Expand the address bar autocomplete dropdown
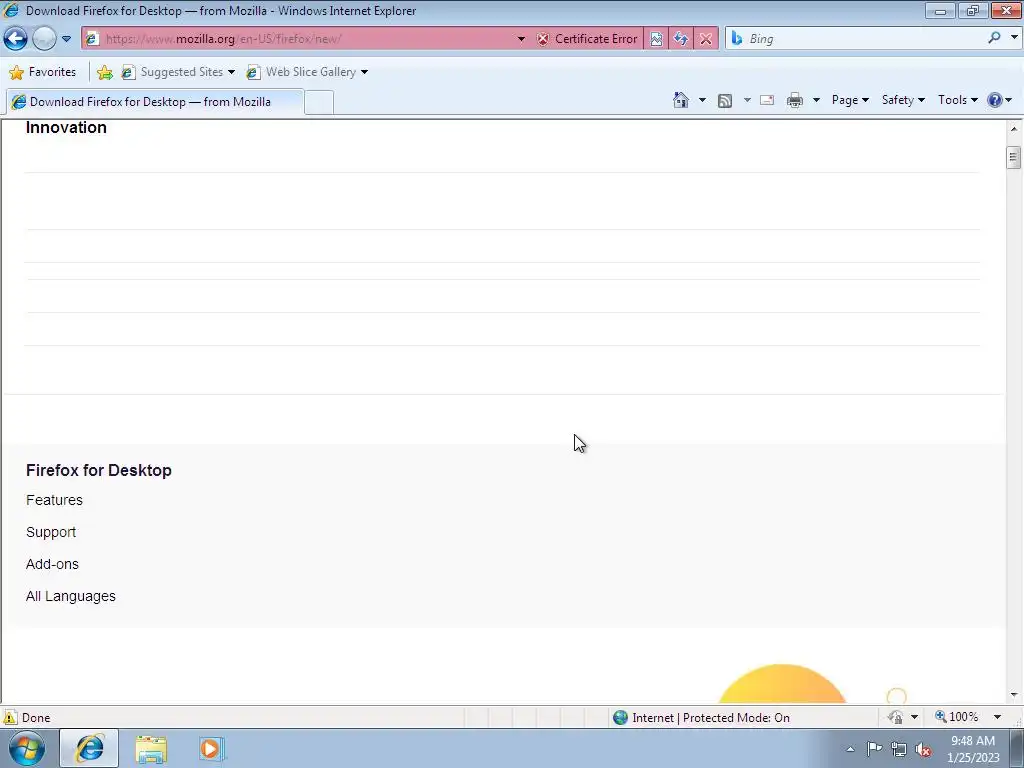This screenshot has width=1024, height=768. pyautogui.click(x=521, y=39)
